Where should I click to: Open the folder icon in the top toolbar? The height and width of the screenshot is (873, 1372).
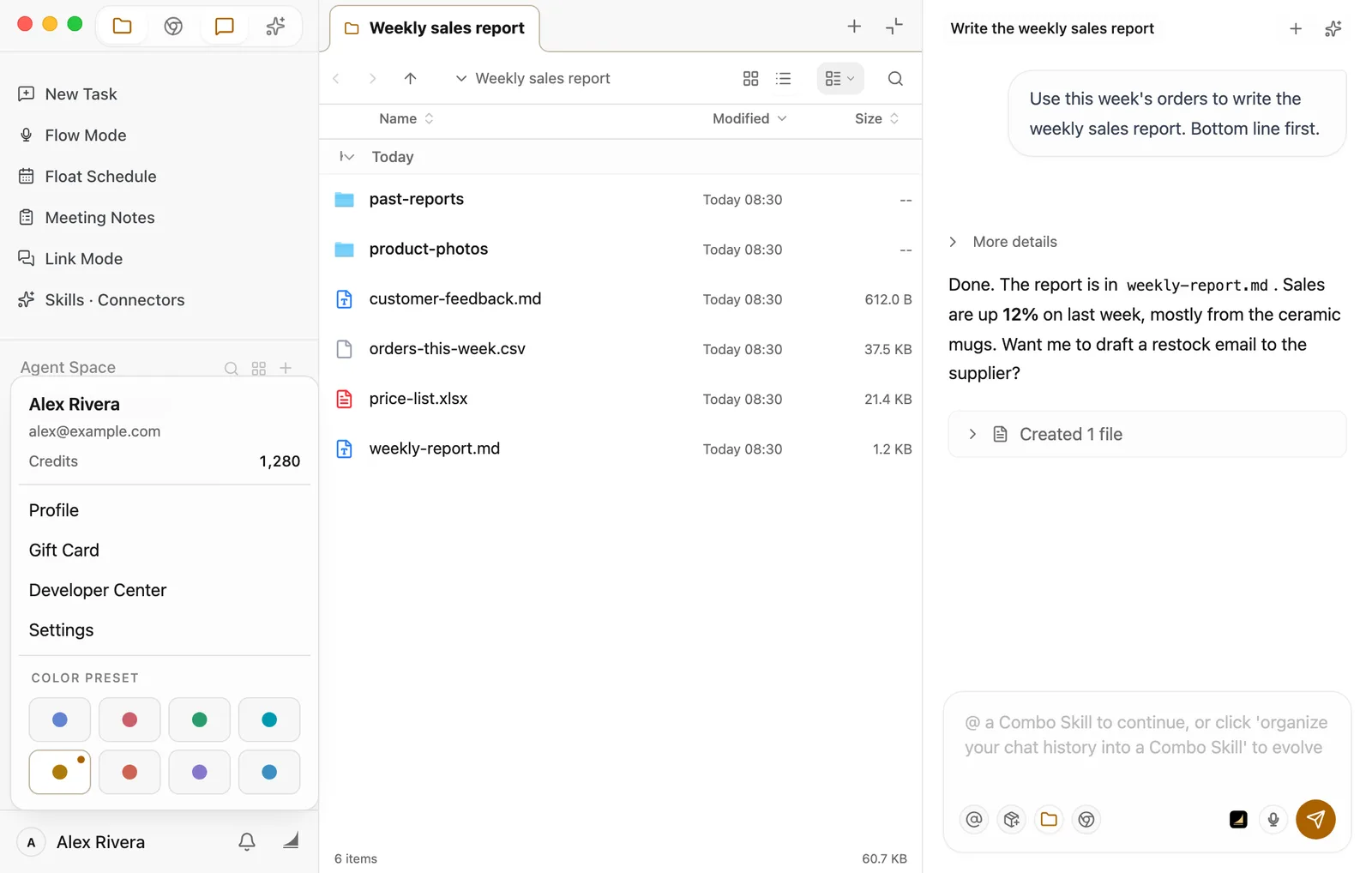point(123,27)
